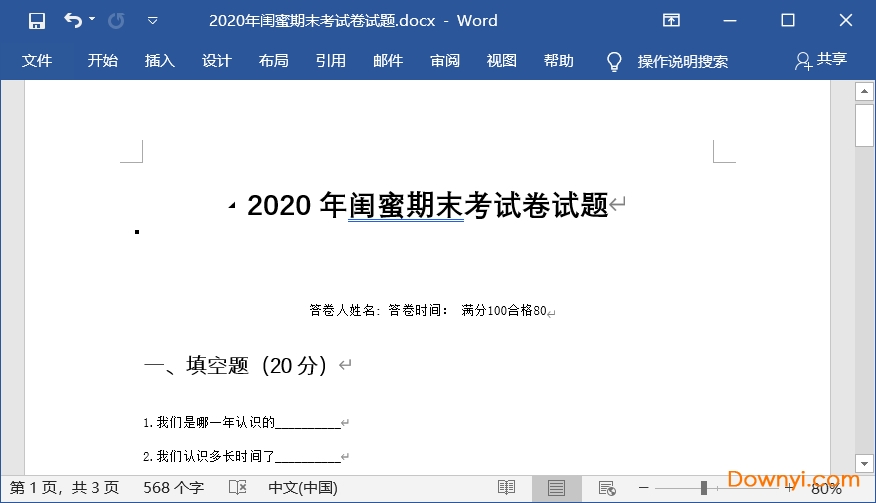The height and width of the screenshot is (503, 876).
Task: Click the vertical scrollbar thumb
Action: coord(864,124)
